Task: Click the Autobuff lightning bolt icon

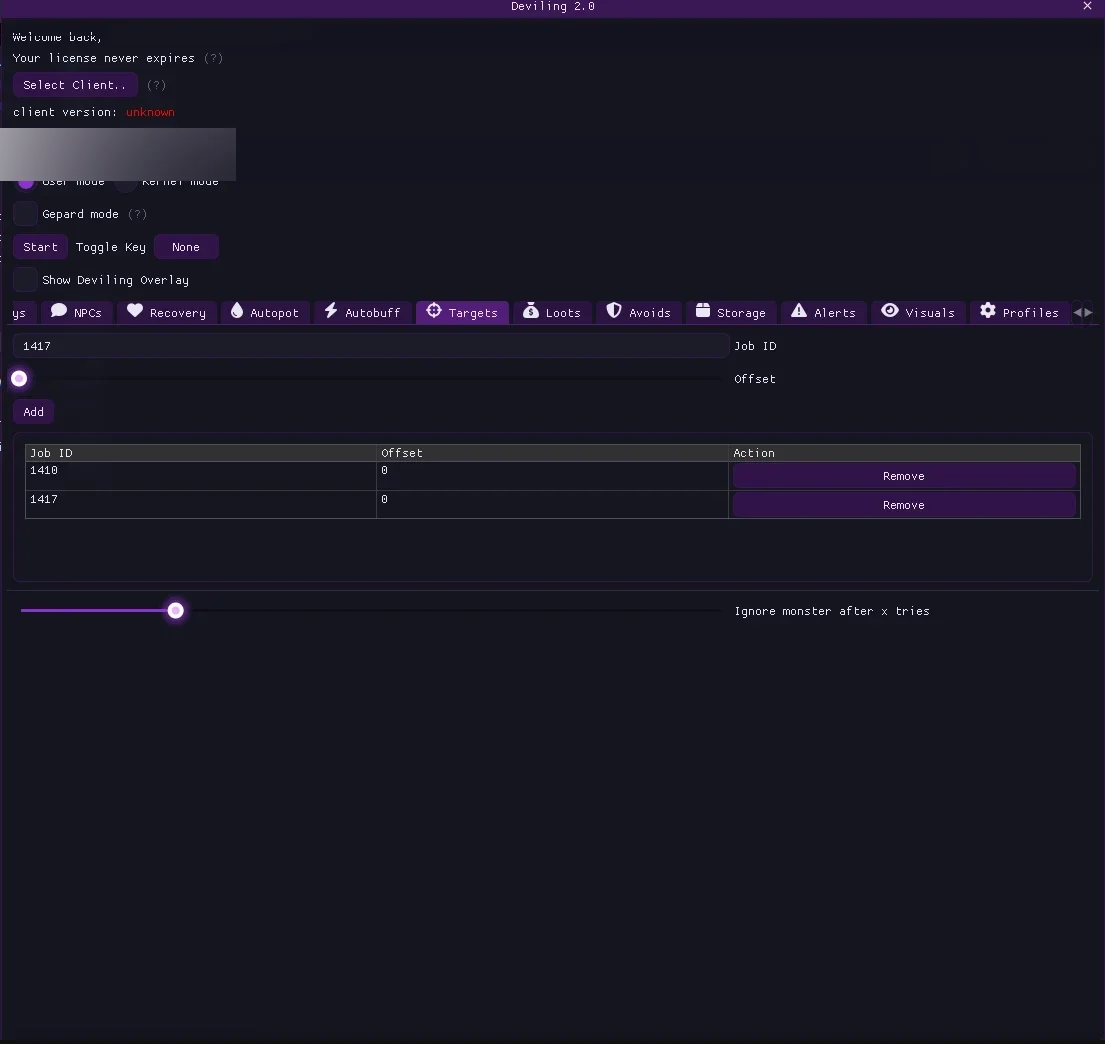Action: point(331,311)
